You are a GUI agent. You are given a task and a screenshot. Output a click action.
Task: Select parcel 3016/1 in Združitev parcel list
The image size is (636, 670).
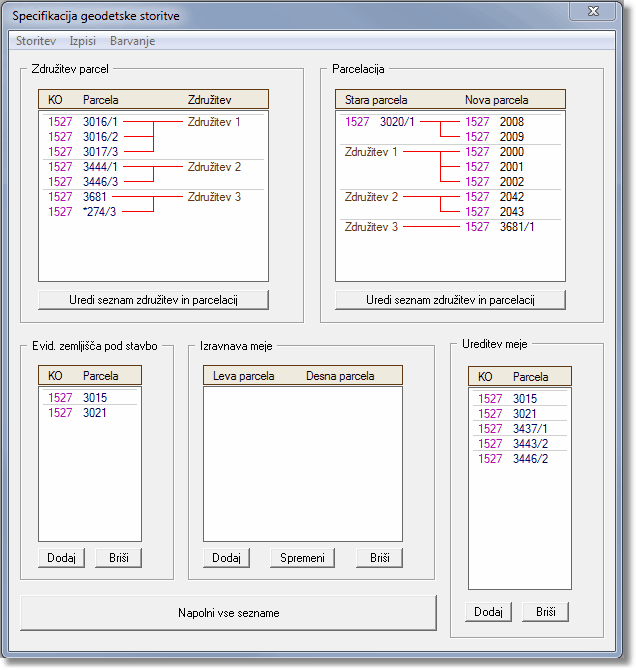(100, 122)
